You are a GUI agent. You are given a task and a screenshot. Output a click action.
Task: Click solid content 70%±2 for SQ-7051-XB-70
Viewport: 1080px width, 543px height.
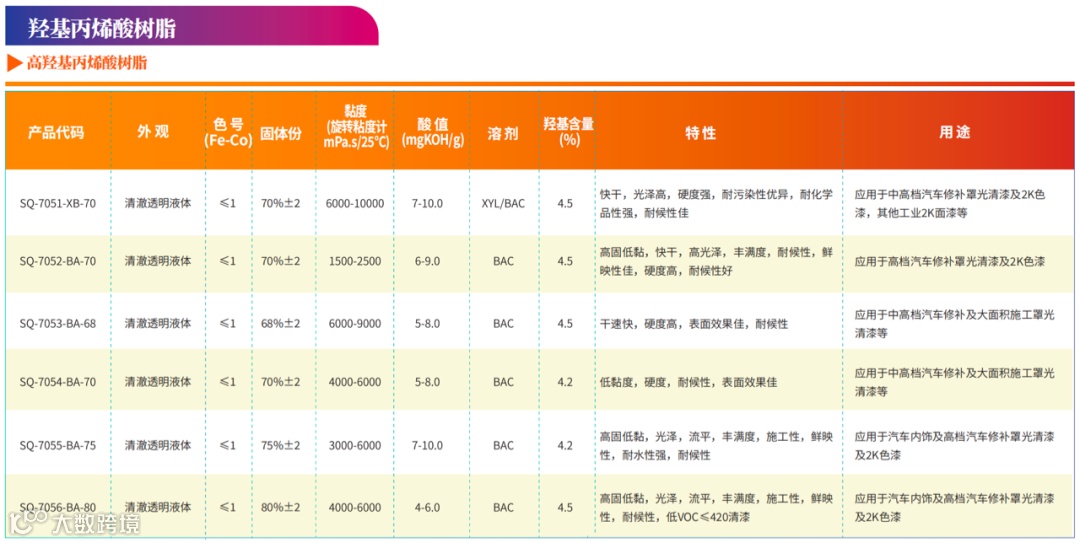280,204
